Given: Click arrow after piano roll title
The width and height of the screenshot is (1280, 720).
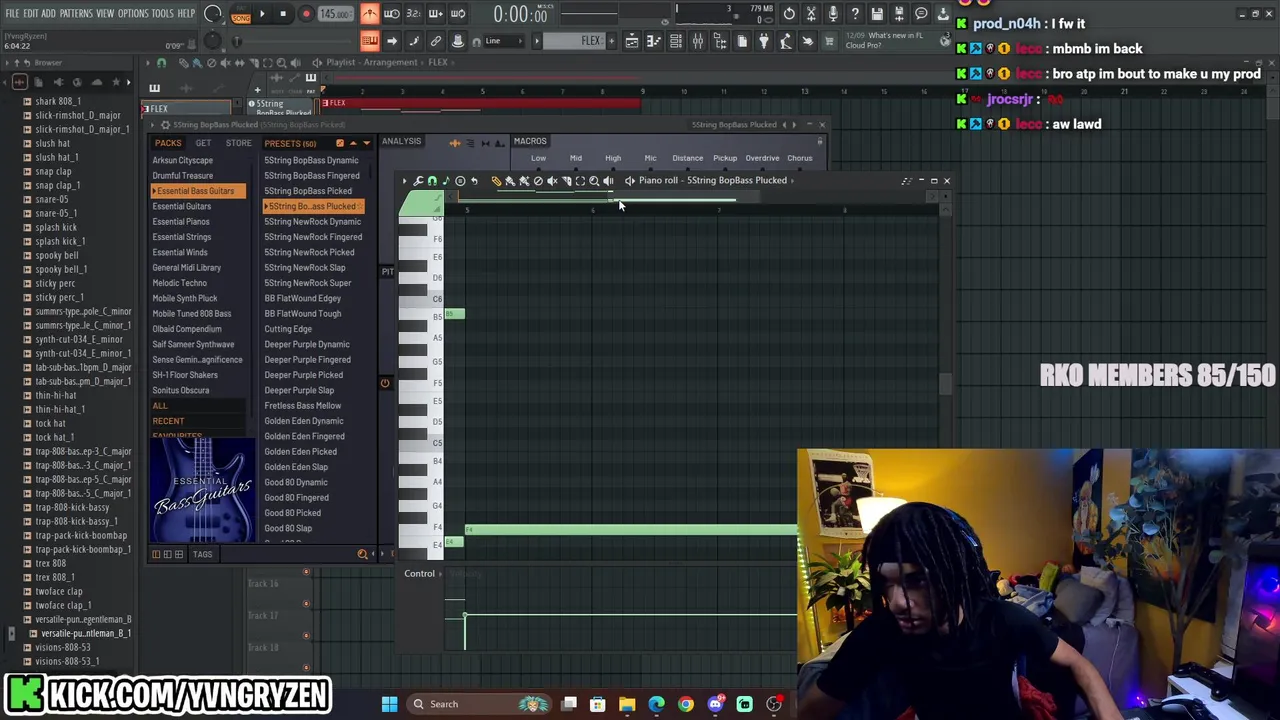Looking at the screenshot, I should pyautogui.click(x=794, y=181).
